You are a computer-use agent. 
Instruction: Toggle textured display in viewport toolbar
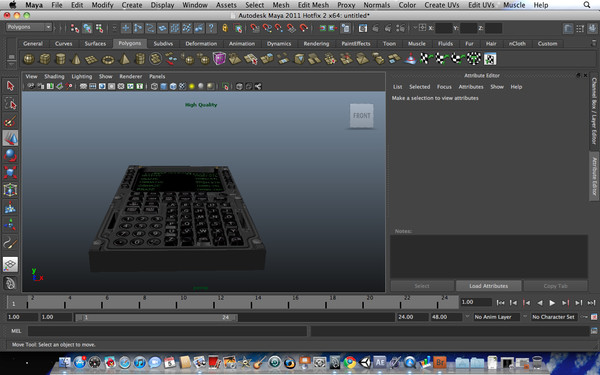click(182, 86)
